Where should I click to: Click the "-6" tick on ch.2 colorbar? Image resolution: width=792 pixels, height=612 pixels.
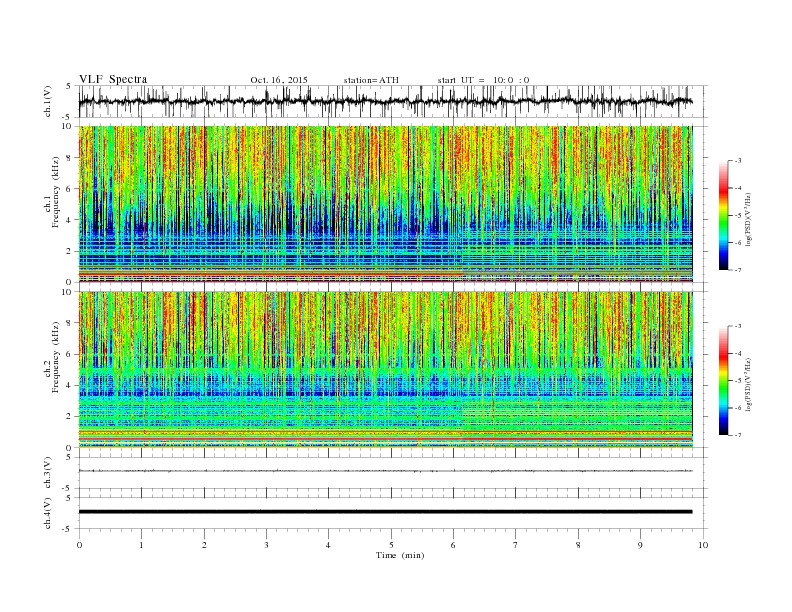click(x=737, y=408)
